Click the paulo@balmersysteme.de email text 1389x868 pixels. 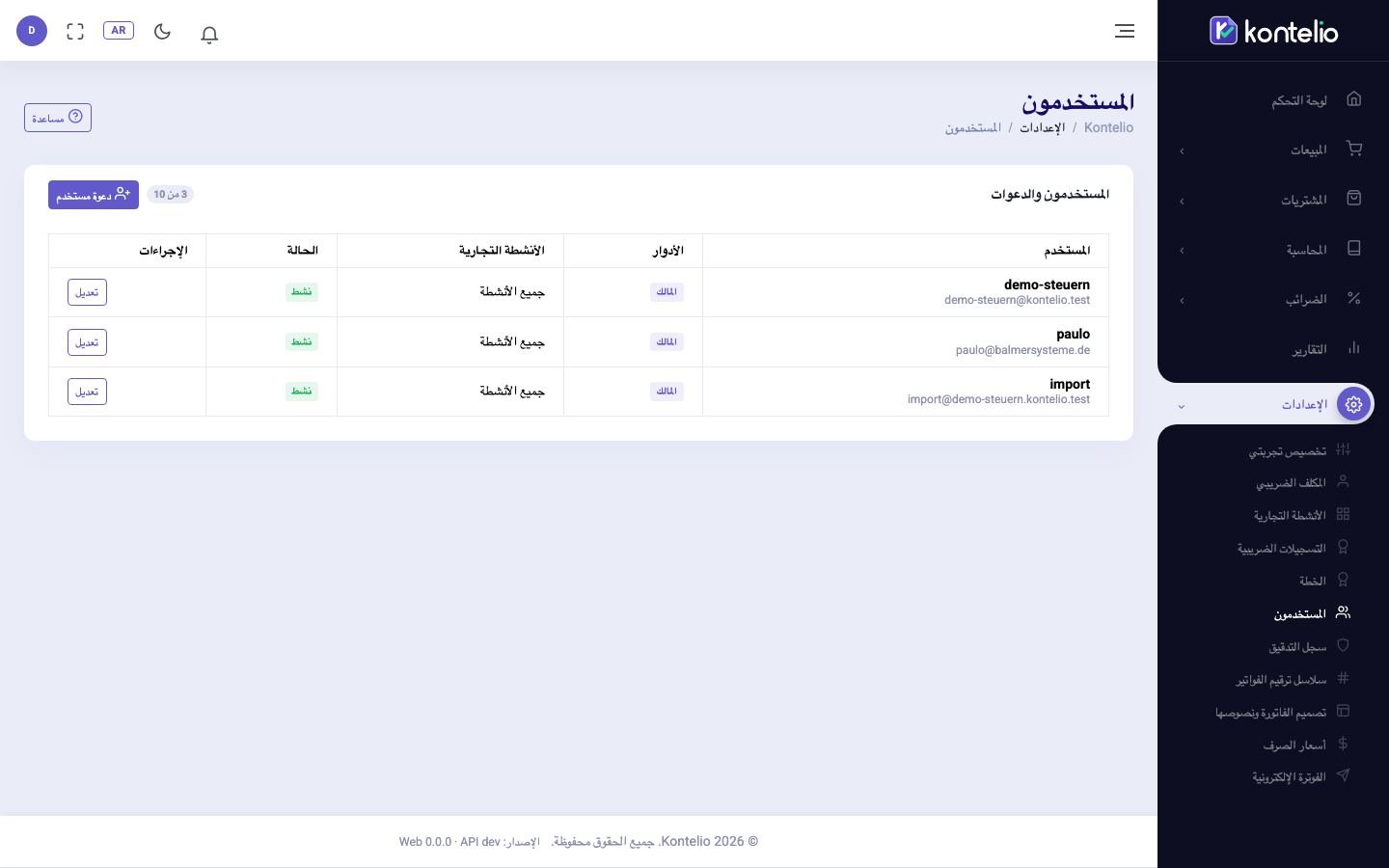[1022, 350]
